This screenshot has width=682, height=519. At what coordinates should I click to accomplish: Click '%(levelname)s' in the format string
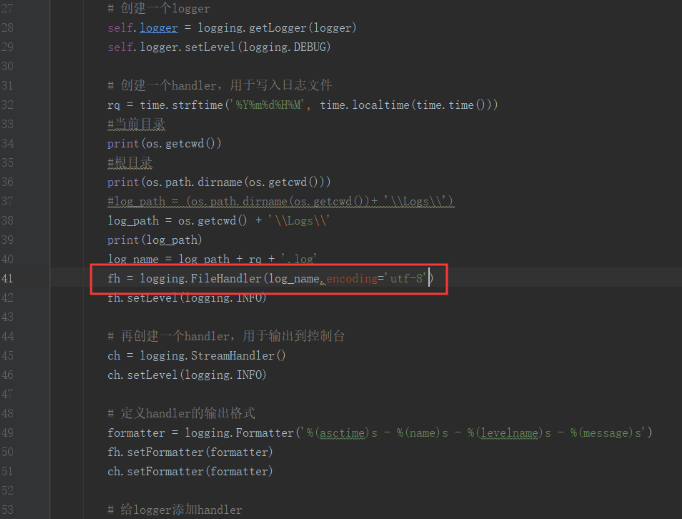pyautogui.click(x=509, y=433)
